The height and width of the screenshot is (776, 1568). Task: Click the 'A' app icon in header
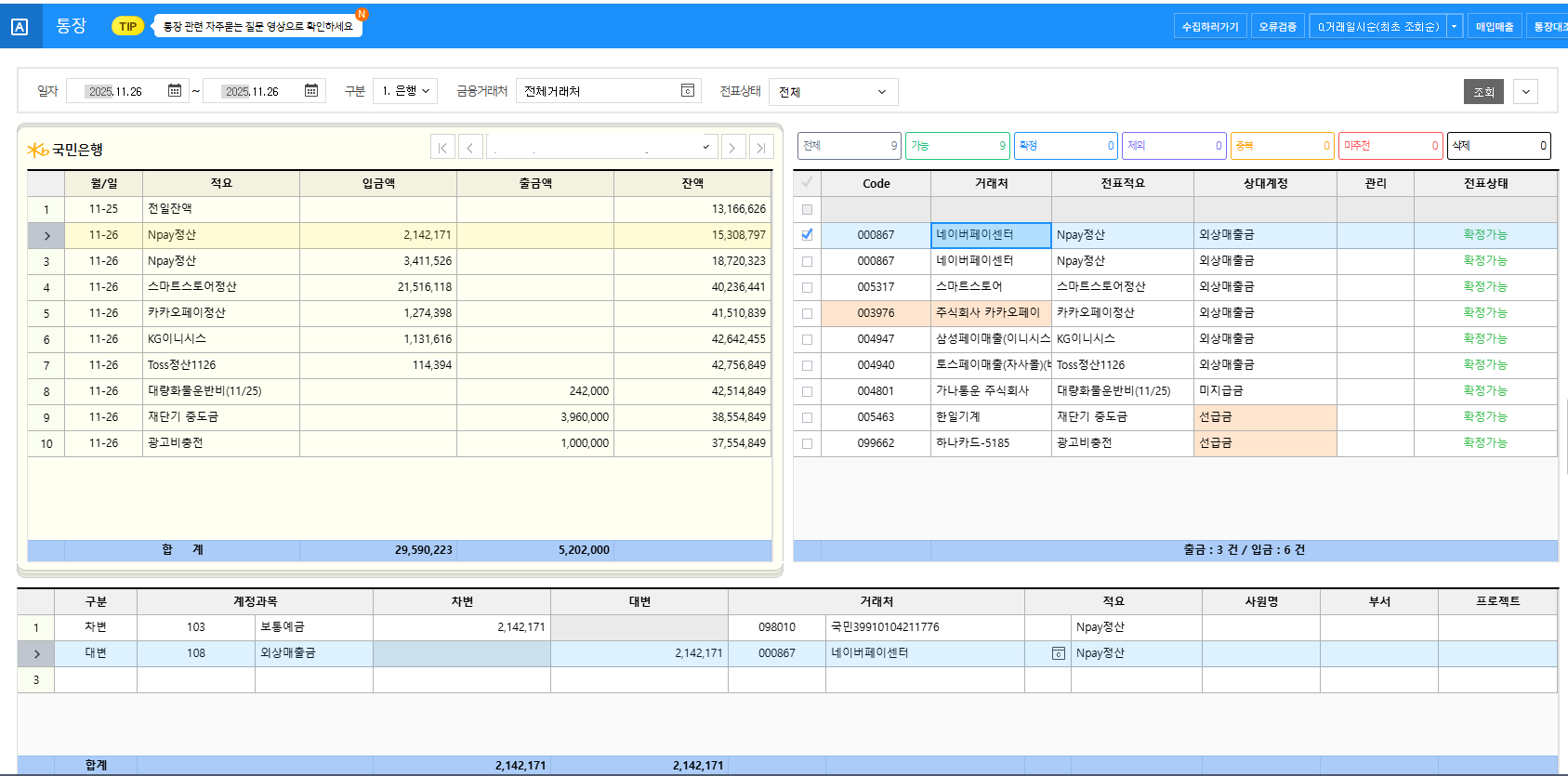coord(20,27)
